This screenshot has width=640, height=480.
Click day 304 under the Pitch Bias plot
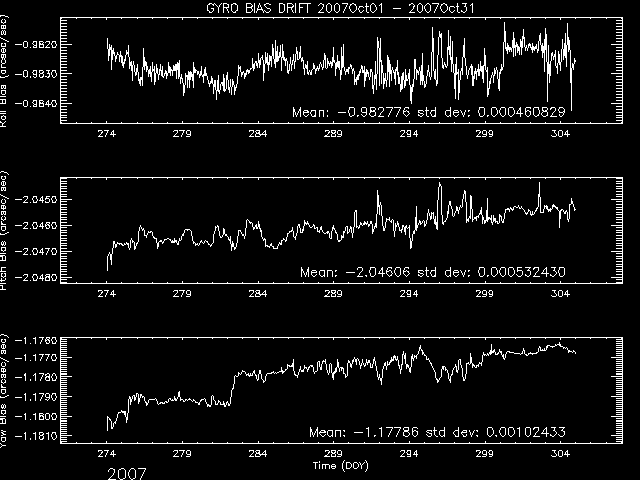(560, 293)
